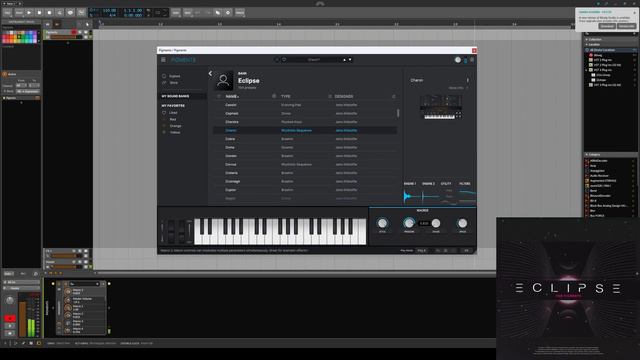Screen dimensions: 640x360
Task: Click the Pigments synth thumbnail in the preset info
Action: point(441,107)
